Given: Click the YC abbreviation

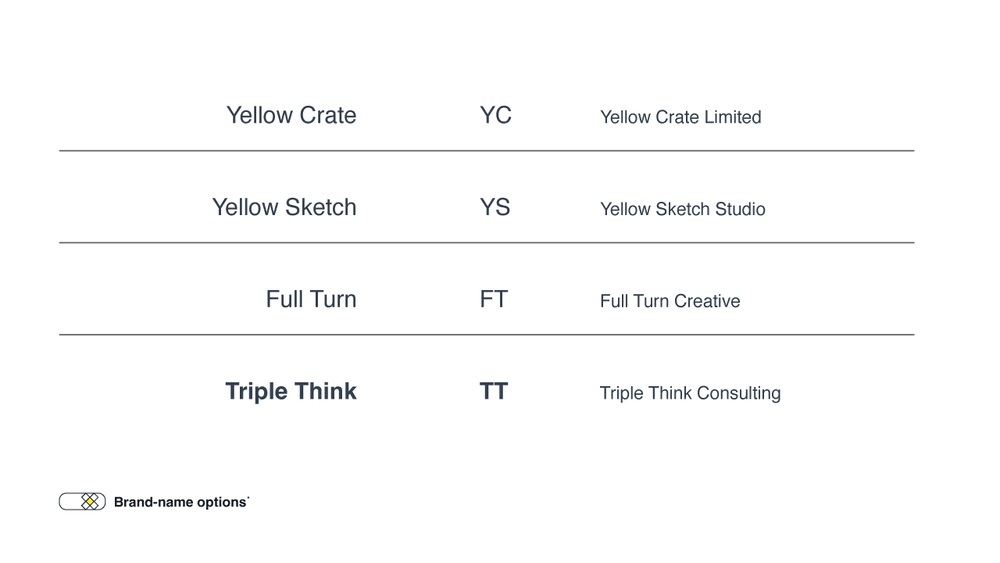Looking at the screenshot, I should pos(496,115).
